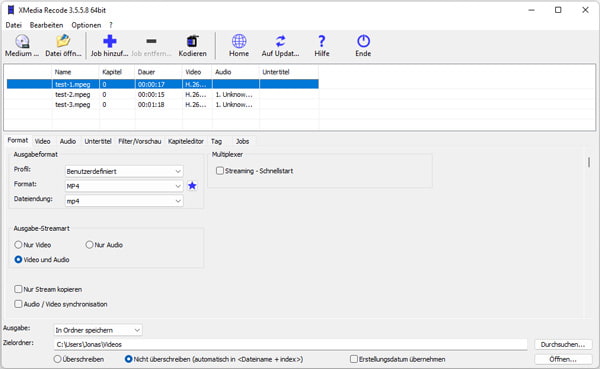Click the Durchsuchen... button

point(563,345)
